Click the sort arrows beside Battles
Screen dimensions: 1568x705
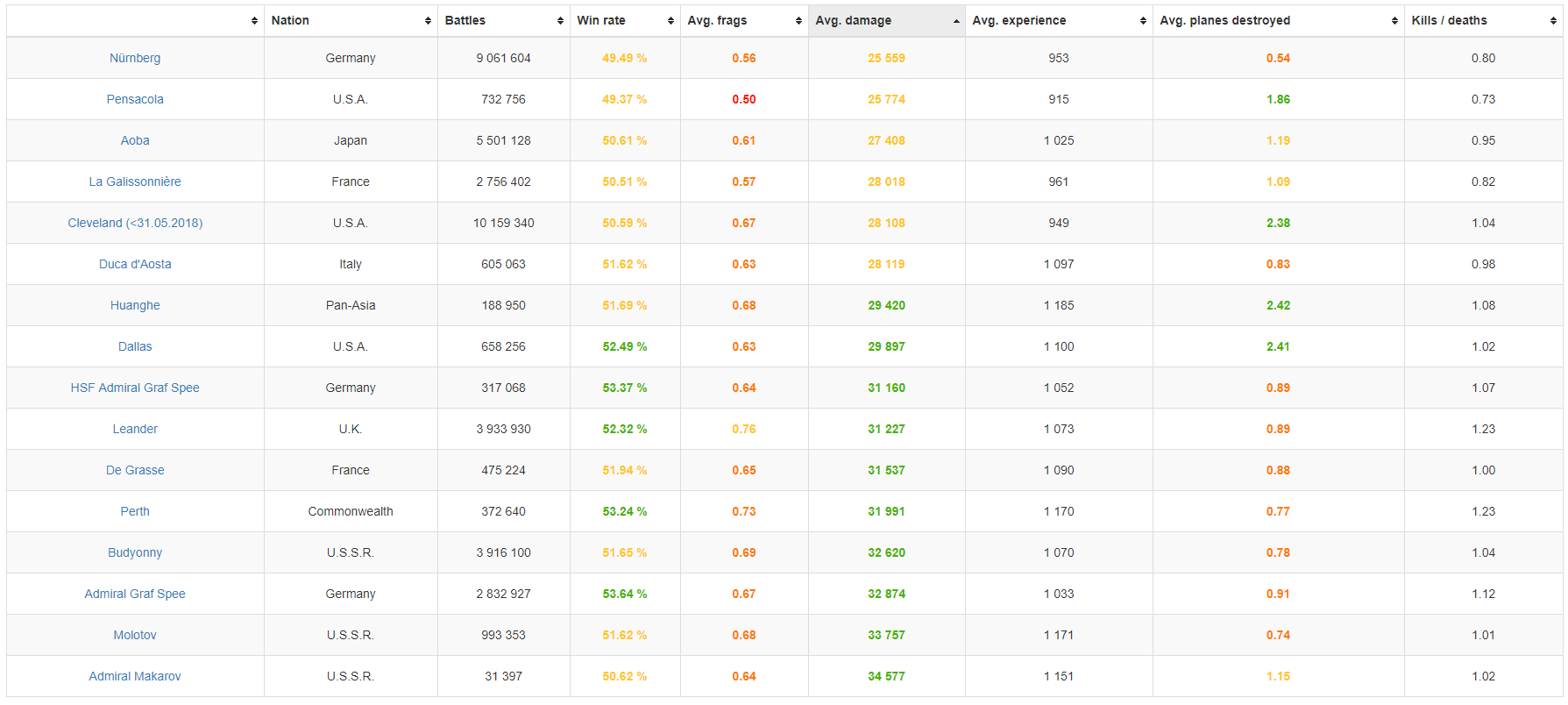560,21
